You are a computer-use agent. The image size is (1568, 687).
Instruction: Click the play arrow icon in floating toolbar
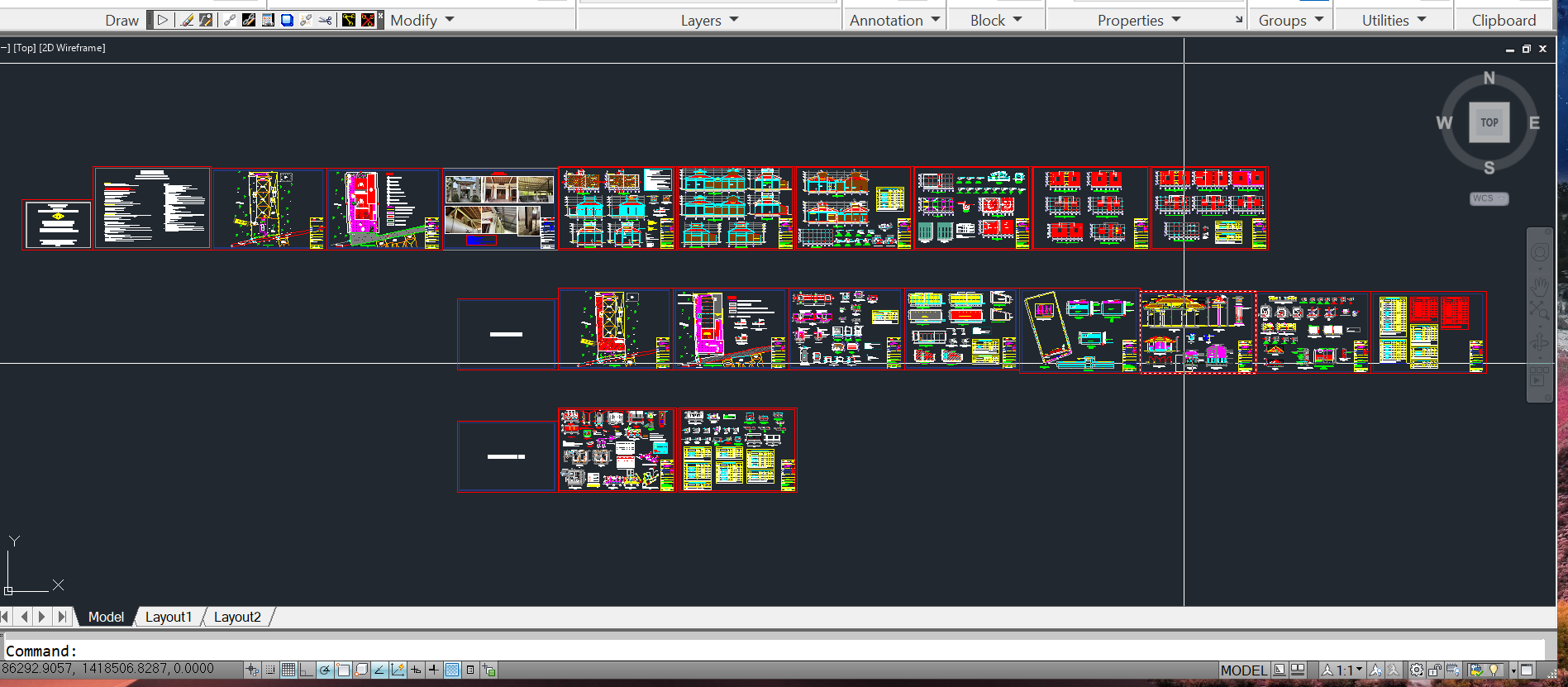tap(163, 20)
